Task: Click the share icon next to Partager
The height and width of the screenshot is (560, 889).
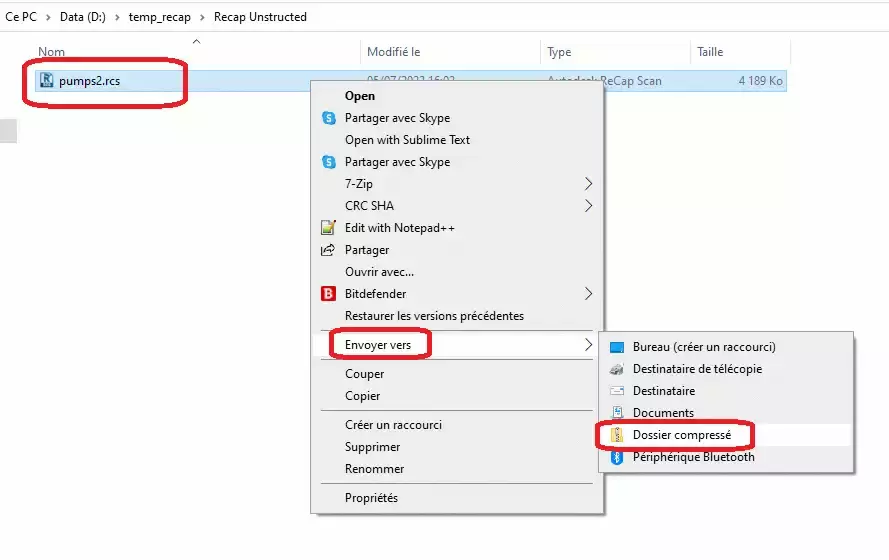Action: point(328,250)
